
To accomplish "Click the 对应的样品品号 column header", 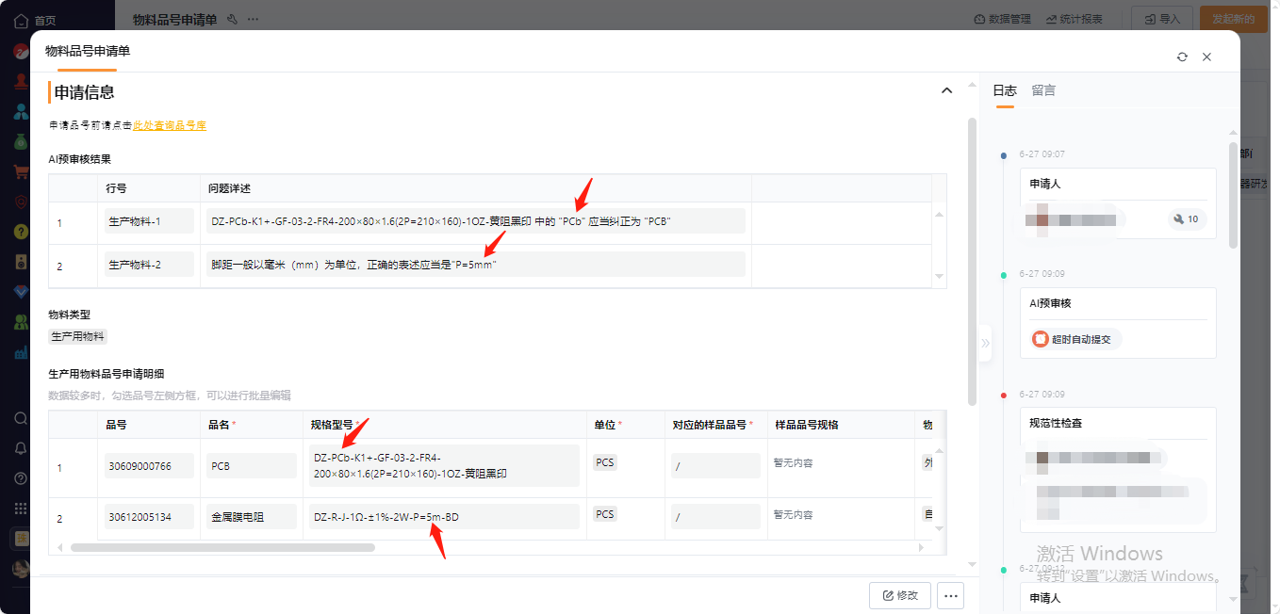I will pos(709,425).
